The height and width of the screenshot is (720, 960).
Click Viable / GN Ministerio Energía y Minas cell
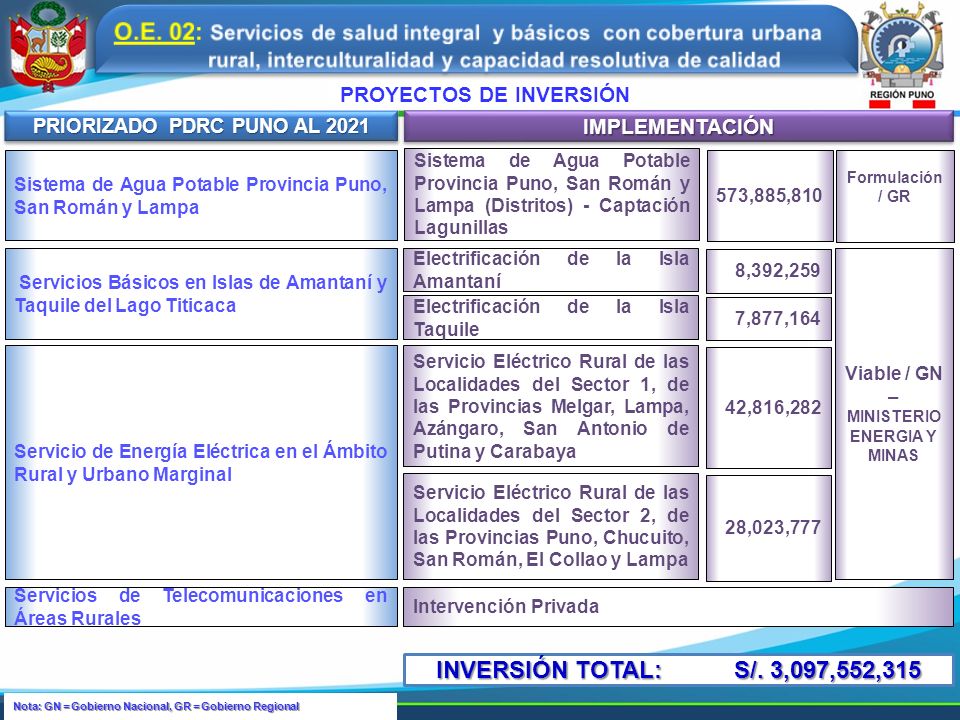tap(894, 414)
